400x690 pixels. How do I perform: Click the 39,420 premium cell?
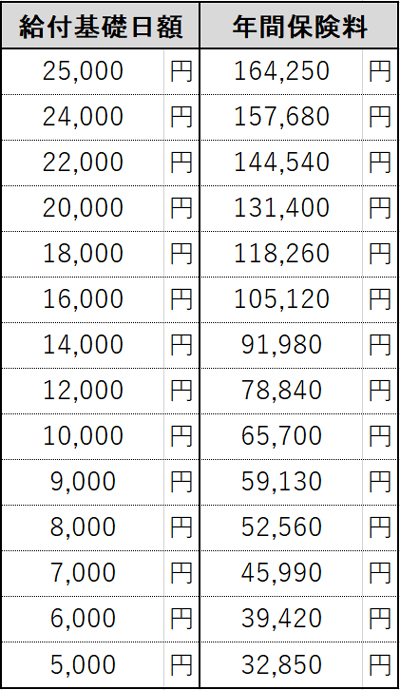tap(281, 619)
